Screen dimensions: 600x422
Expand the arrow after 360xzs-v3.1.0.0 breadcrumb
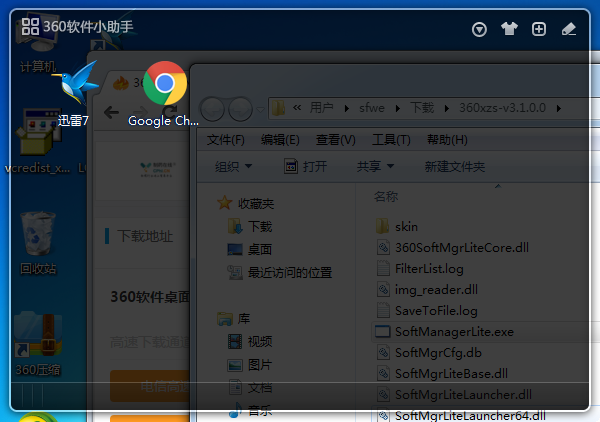(559, 109)
